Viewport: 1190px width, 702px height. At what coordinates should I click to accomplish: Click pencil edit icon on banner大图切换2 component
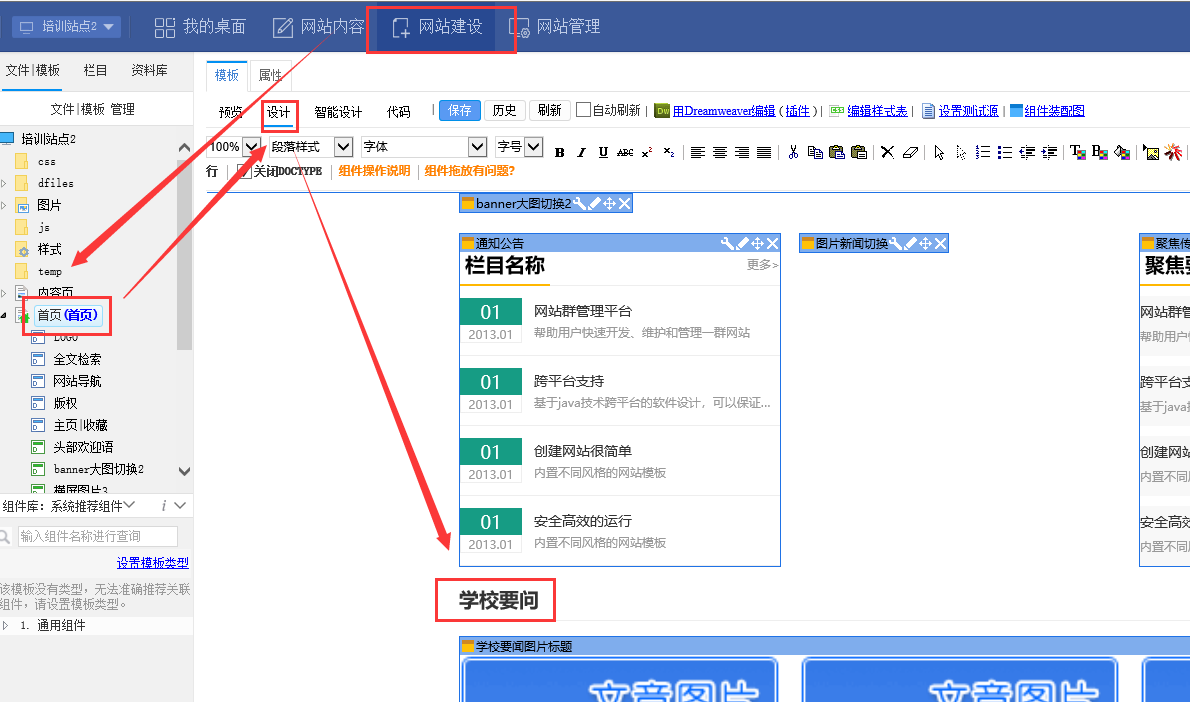[594, 204]
